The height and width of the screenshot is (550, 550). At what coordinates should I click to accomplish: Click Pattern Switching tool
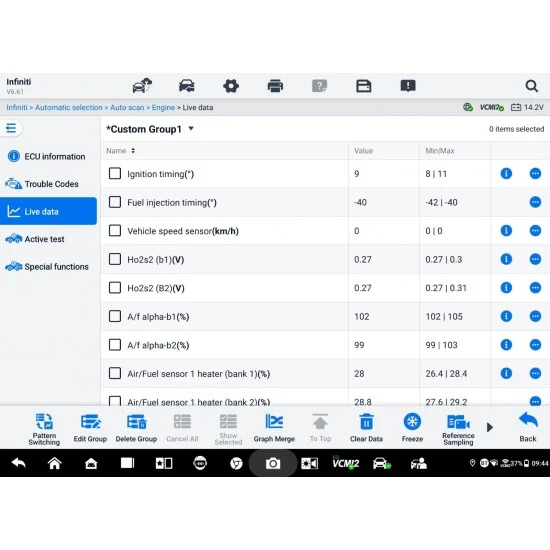[x=44, y=429]
